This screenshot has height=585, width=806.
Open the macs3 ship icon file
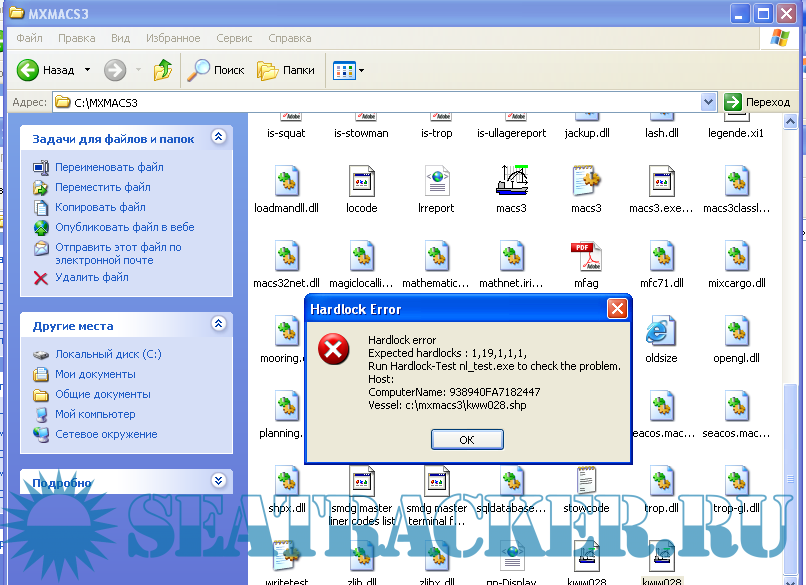511,183
